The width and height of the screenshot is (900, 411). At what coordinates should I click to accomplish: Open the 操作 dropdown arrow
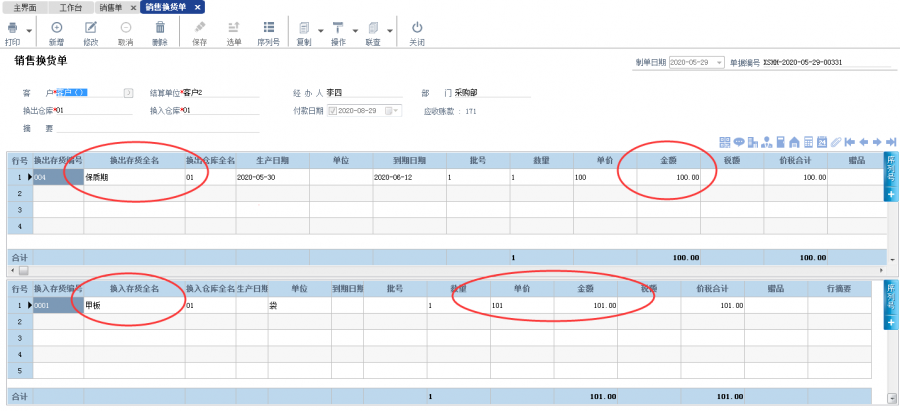[354, 30]
